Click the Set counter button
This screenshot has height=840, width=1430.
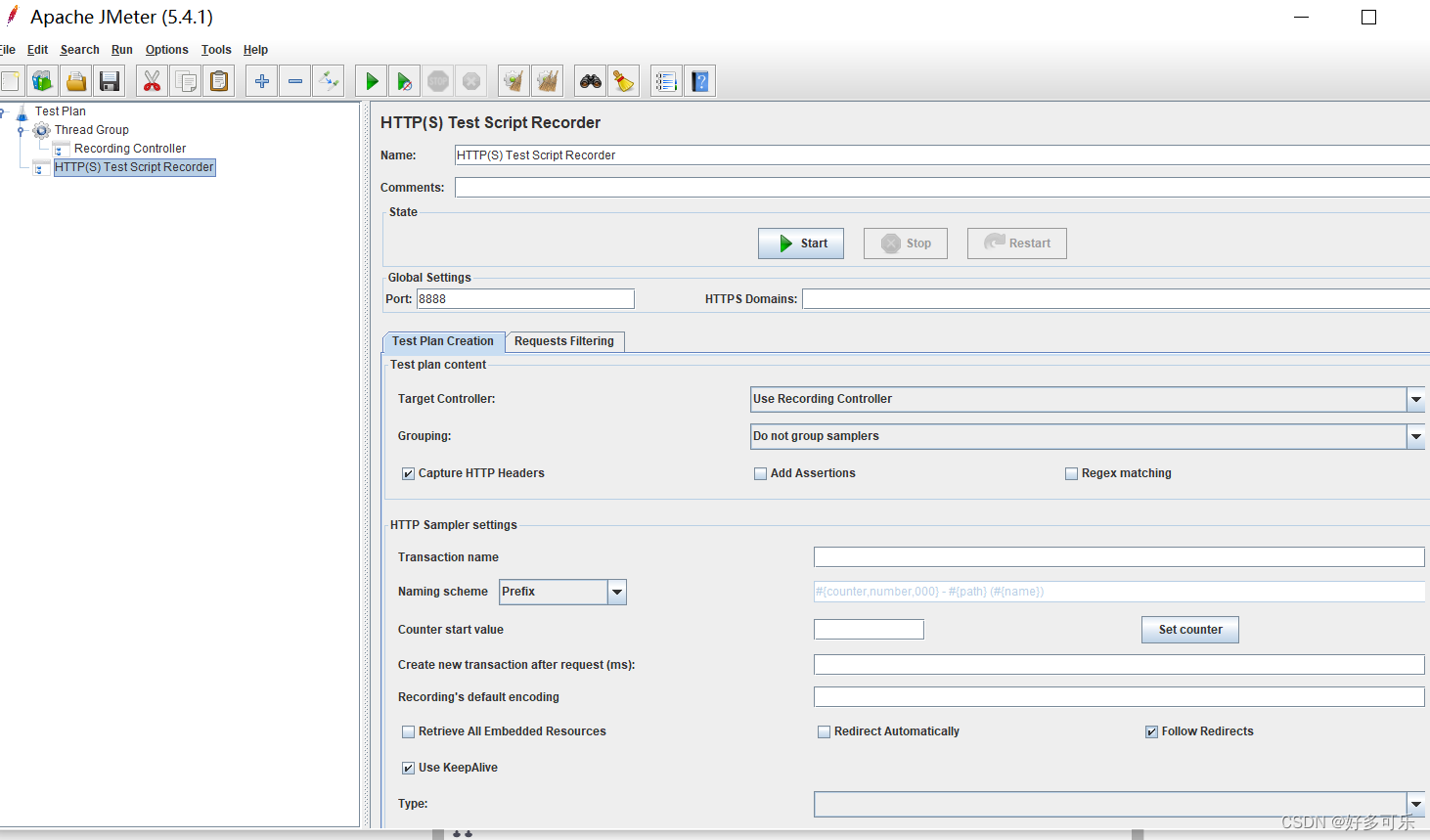[1190, 630]
